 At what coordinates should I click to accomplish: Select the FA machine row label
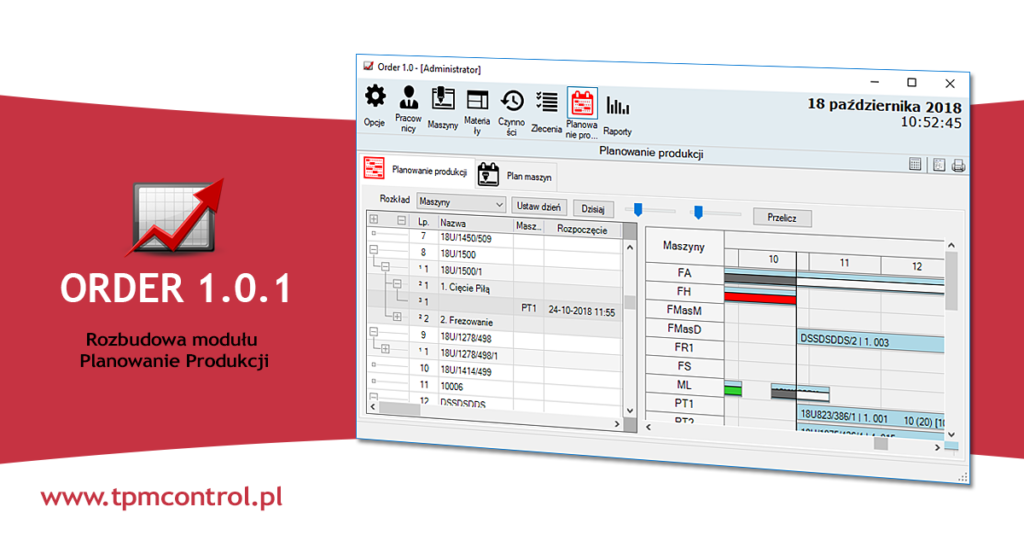click(x=684, y=273)
